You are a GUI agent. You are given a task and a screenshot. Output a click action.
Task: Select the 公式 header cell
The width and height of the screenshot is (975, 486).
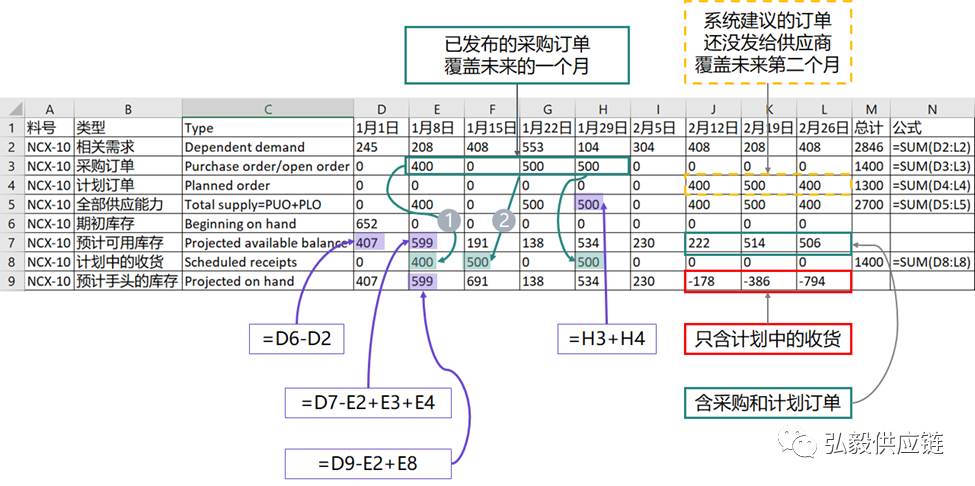[x=931, y=128]
